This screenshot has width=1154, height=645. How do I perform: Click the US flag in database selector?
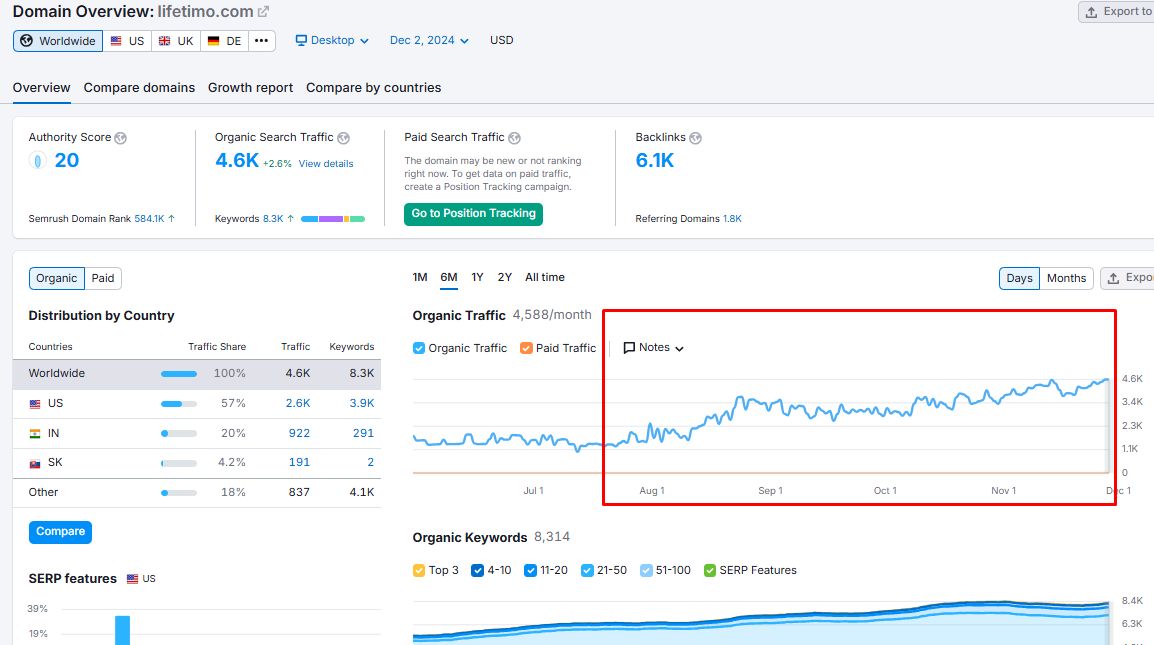click(116, 40)
